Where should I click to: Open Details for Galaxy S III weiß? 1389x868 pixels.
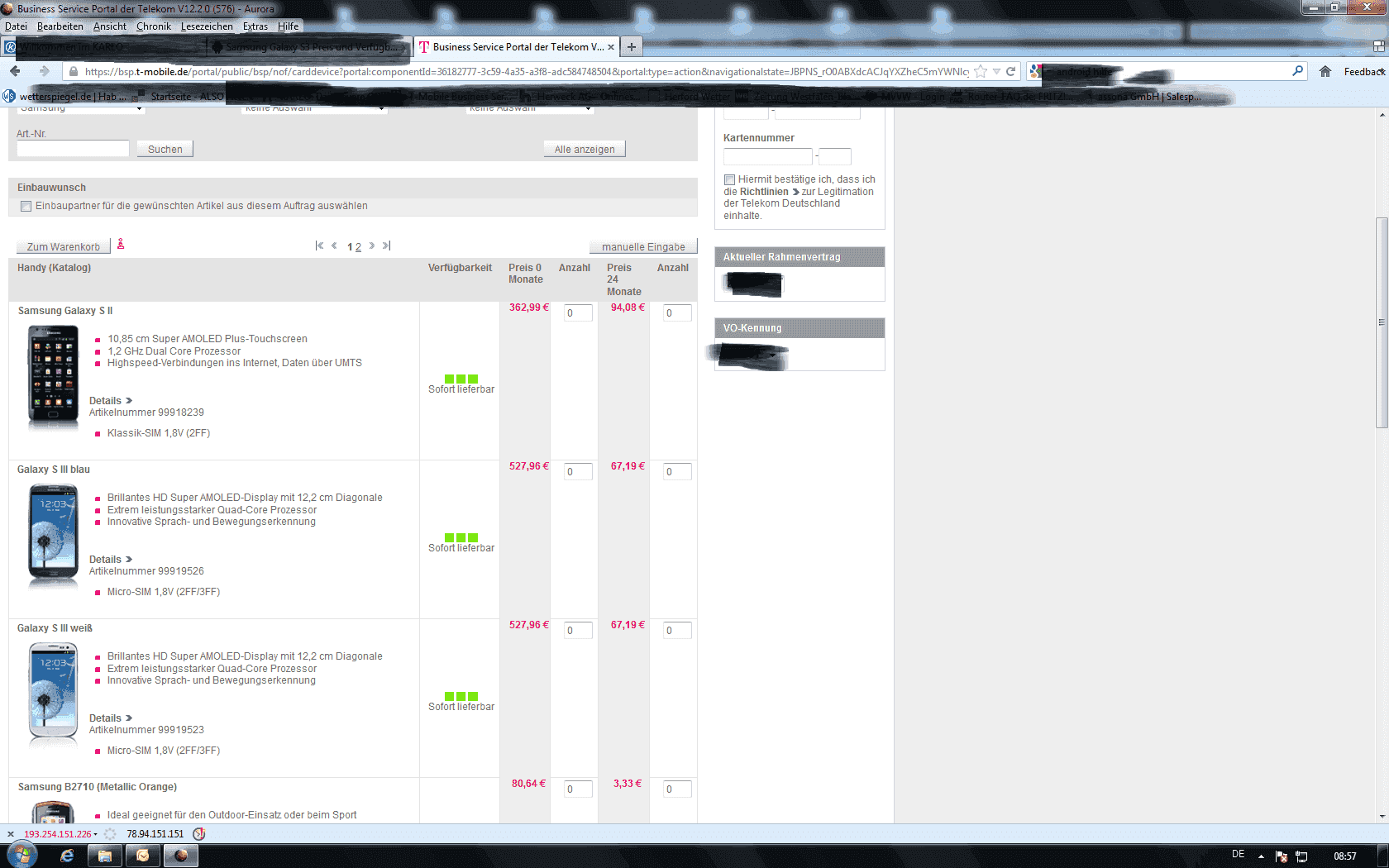(111, 718)
